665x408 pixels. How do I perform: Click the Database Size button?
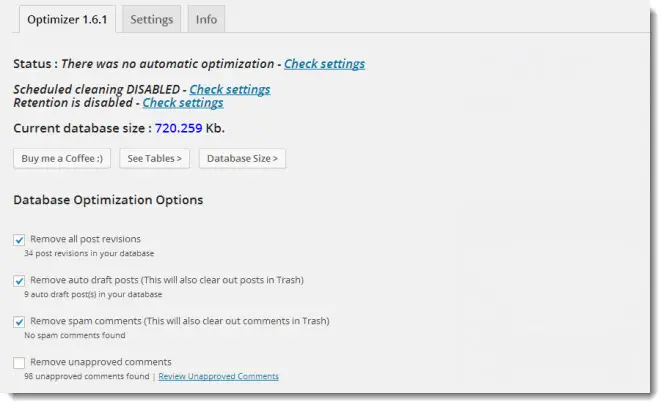point(242,158)
